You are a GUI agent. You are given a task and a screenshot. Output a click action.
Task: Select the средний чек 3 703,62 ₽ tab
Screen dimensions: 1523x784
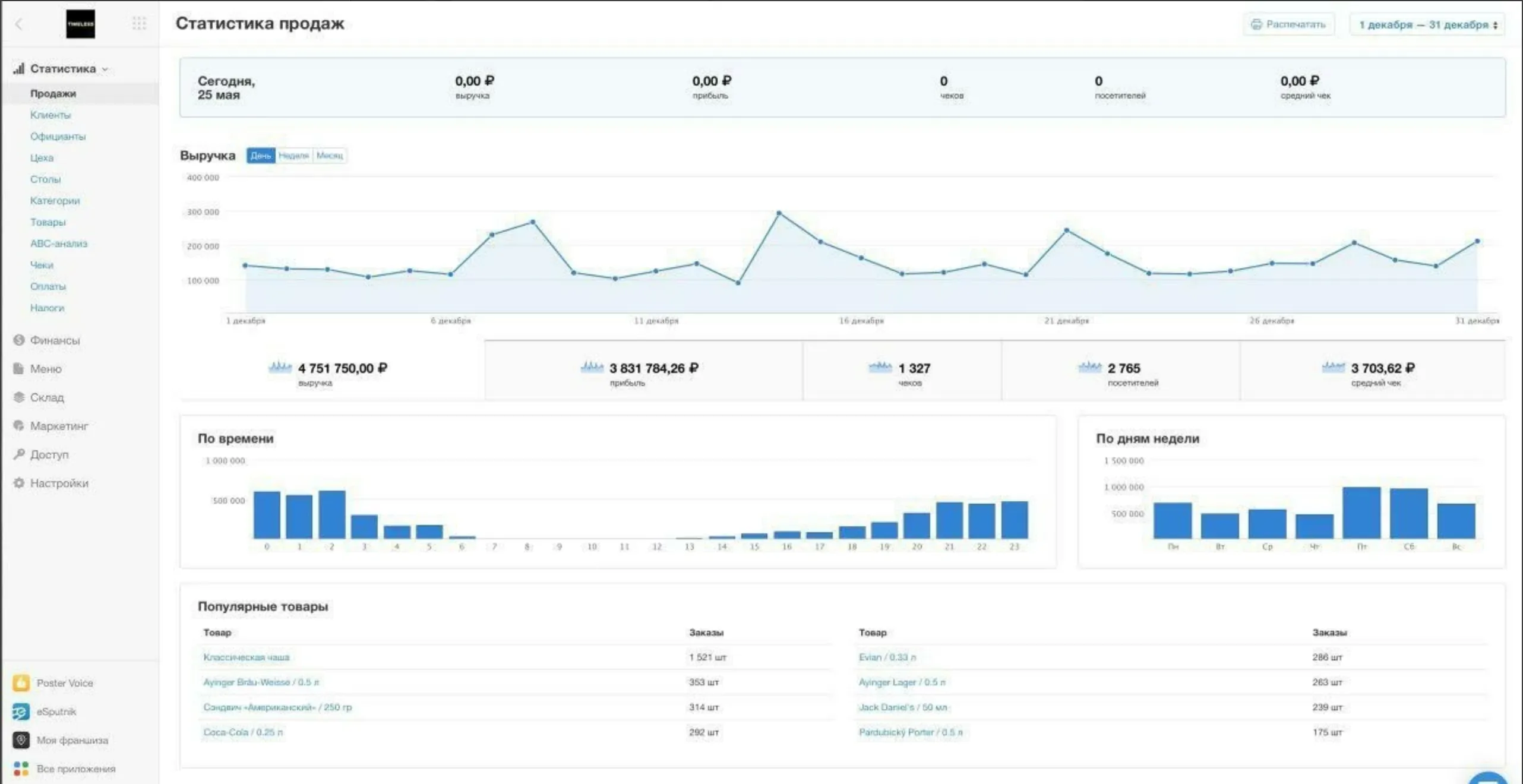pos(1372,371)
